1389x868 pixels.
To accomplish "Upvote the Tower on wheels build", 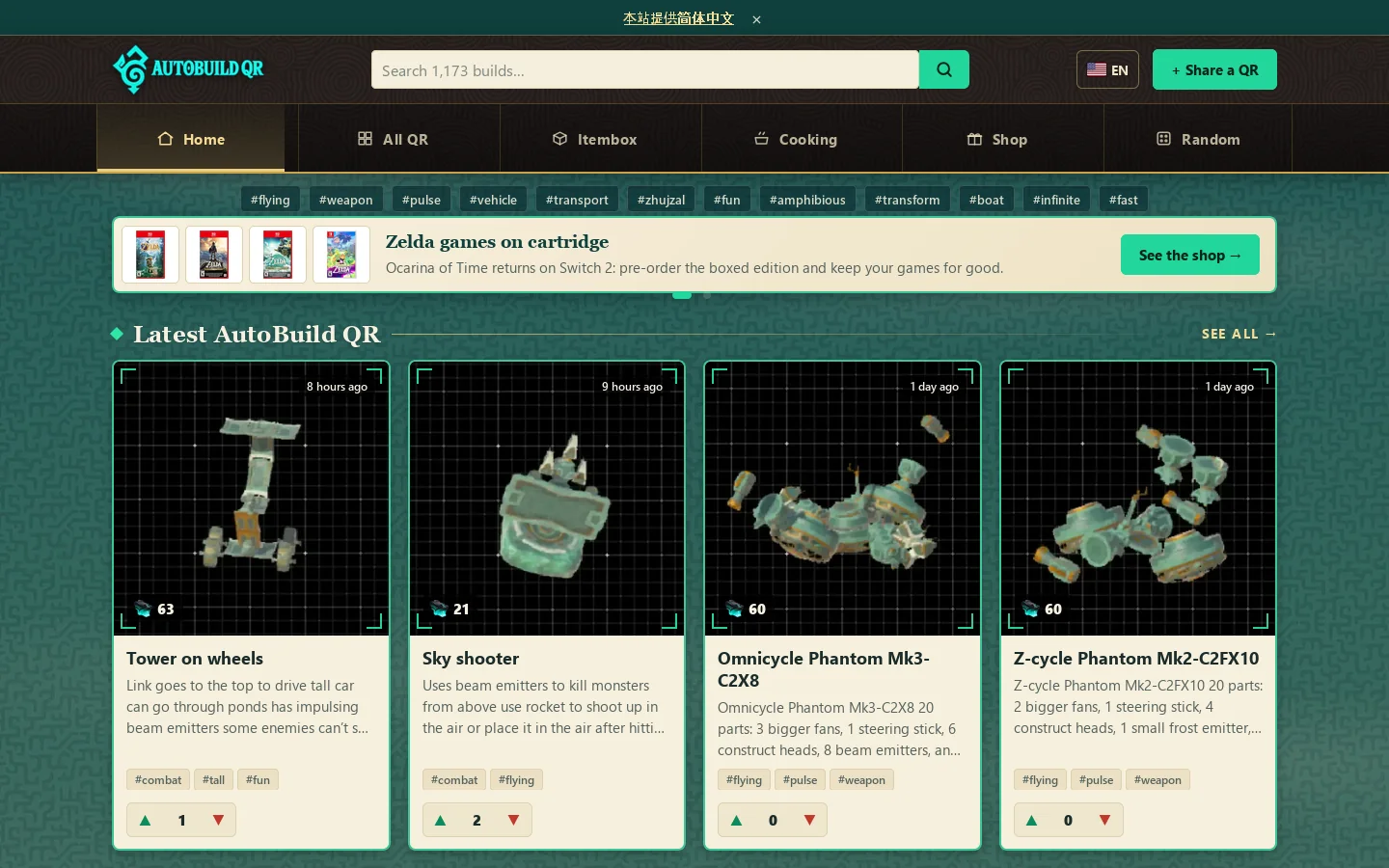I will pyautogui.click(x=146, y=820).
